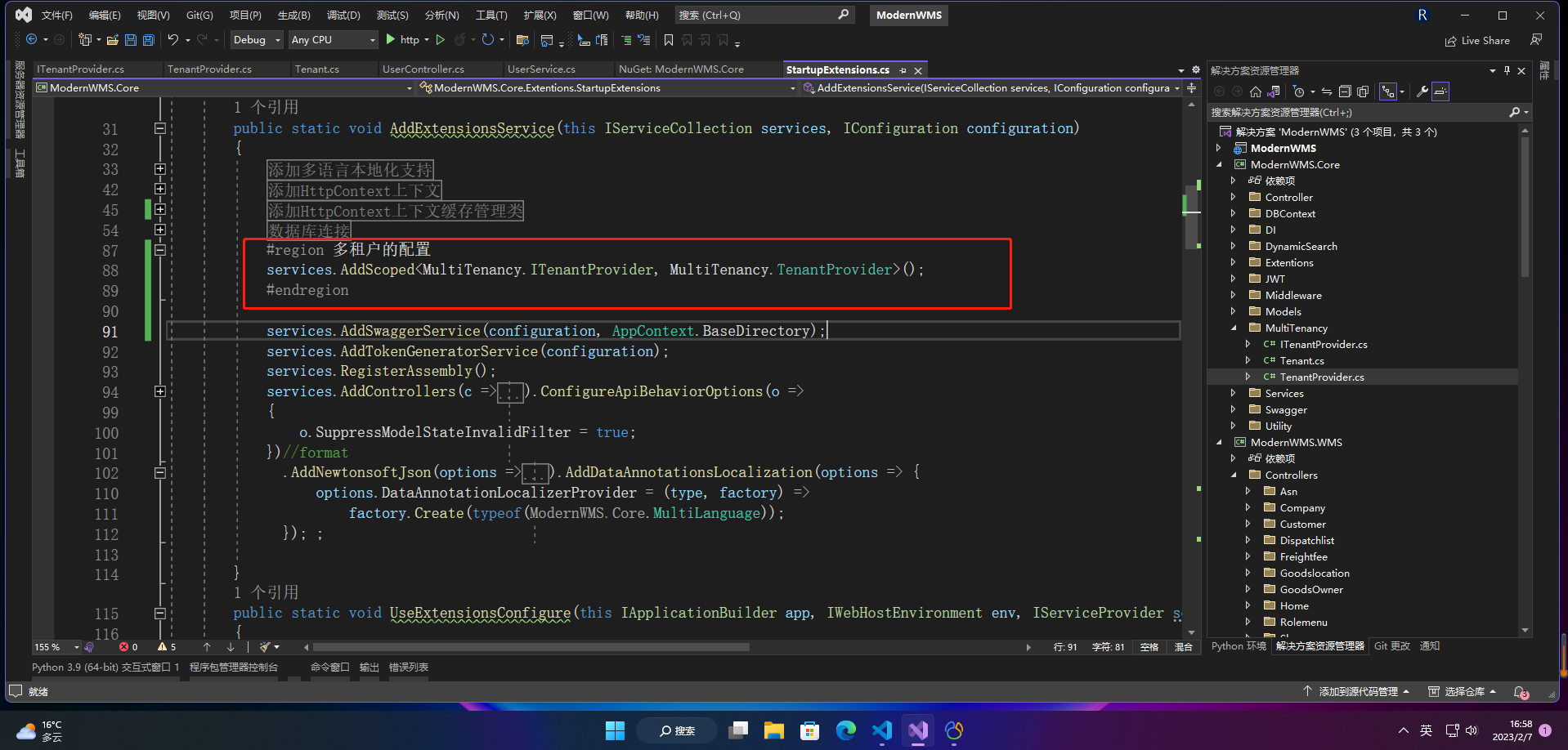Save the current file with Save icon
Image resolution: width=1568 pixels, height=750 pixels.
[131, 39]
